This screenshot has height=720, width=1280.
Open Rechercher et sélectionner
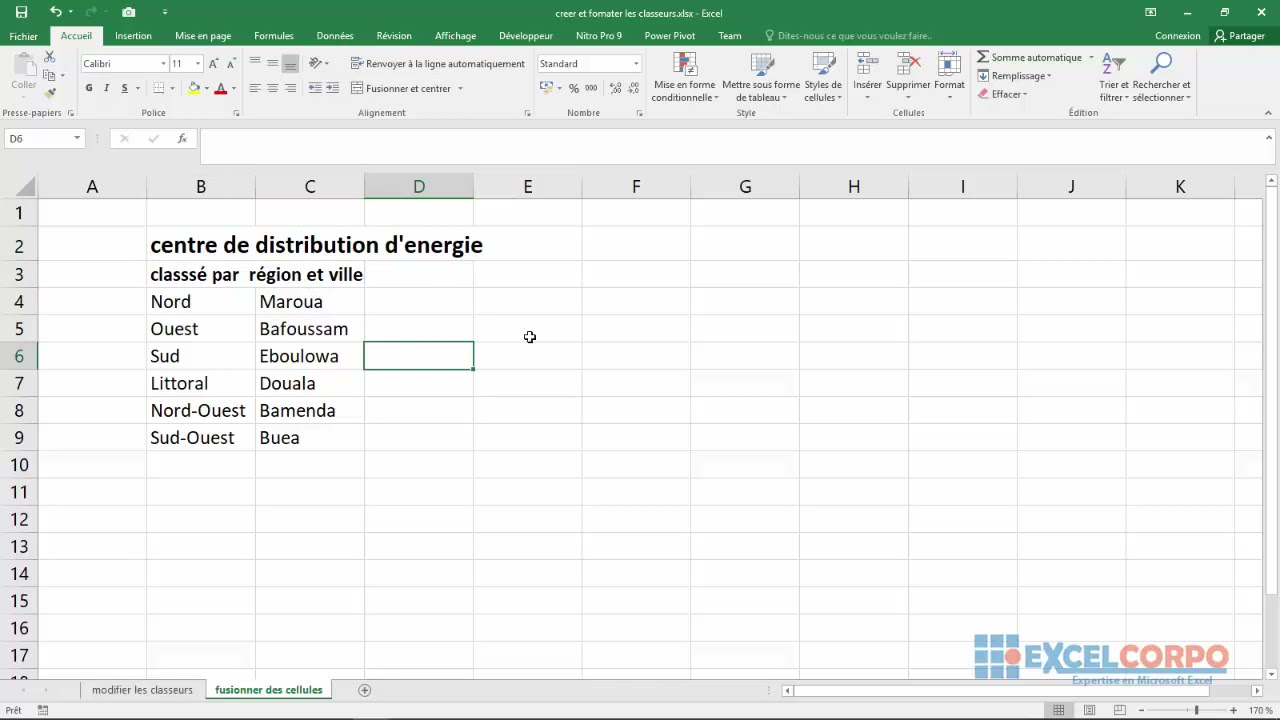(1161, 77)
